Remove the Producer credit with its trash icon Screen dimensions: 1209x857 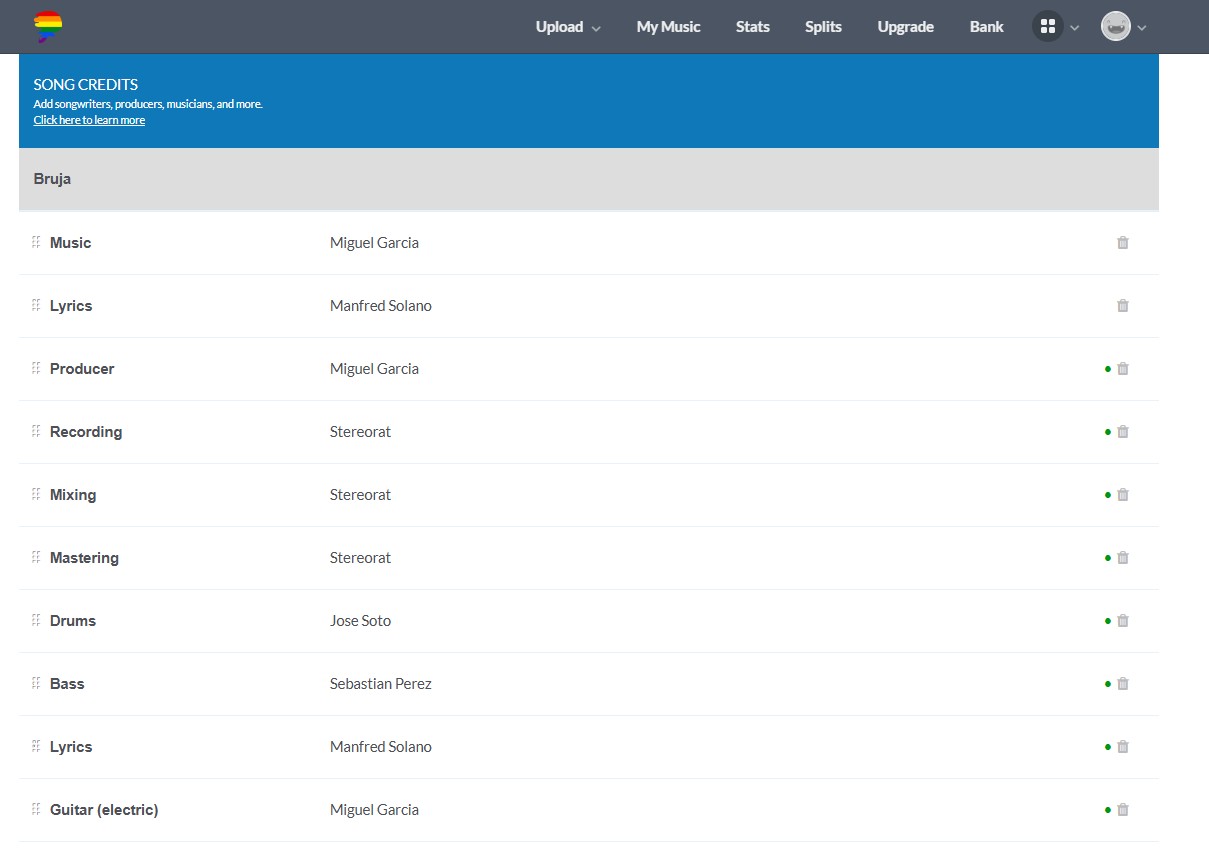[x=1123, y=369]
